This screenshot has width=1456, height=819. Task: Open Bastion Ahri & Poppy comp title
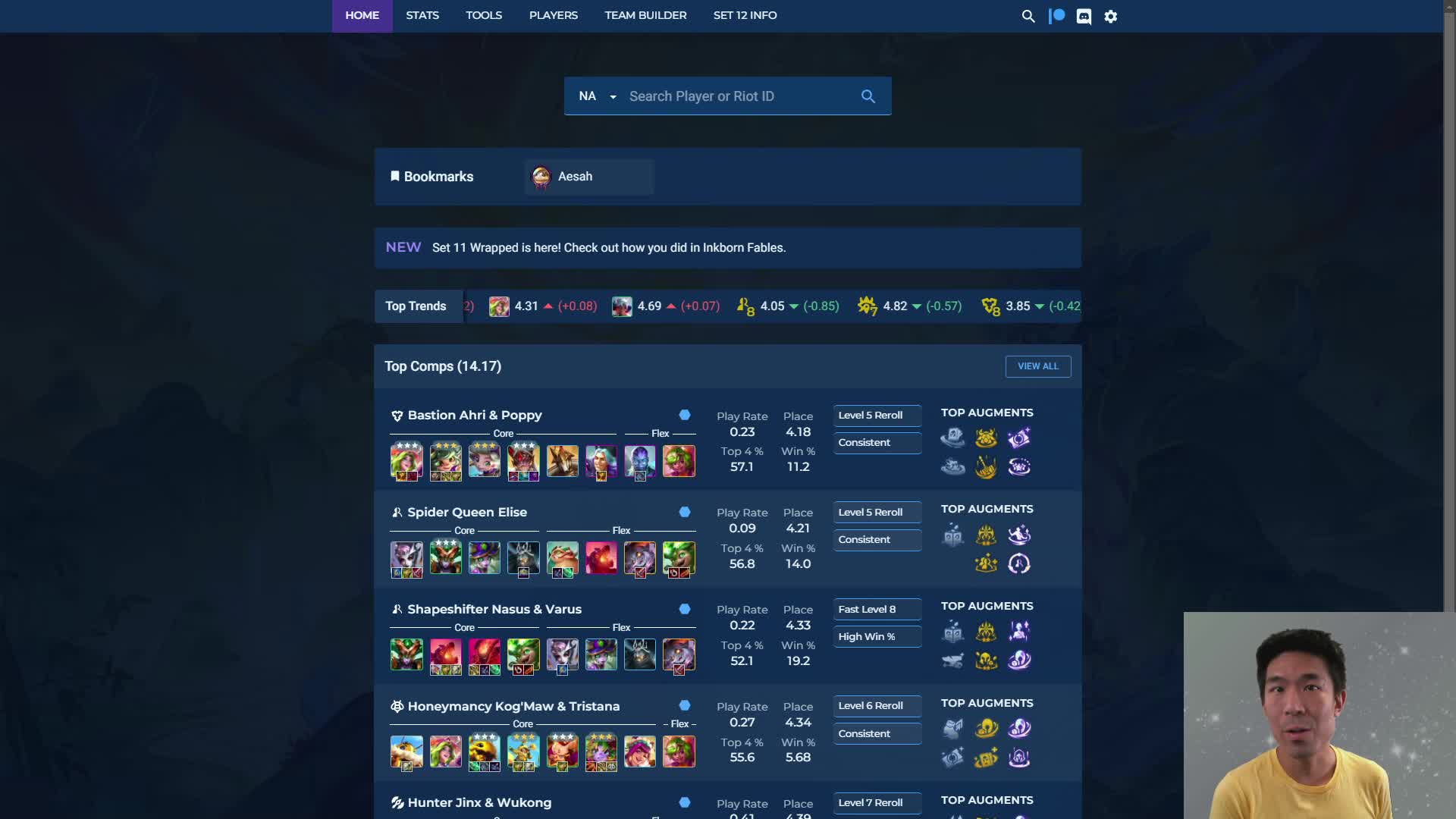tap(475, 416)
